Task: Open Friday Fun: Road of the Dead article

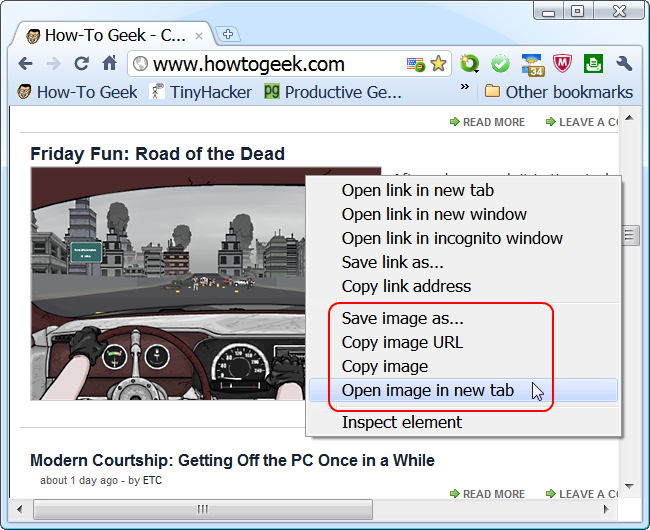Action: pyautogui.click(x=158, y=154)
